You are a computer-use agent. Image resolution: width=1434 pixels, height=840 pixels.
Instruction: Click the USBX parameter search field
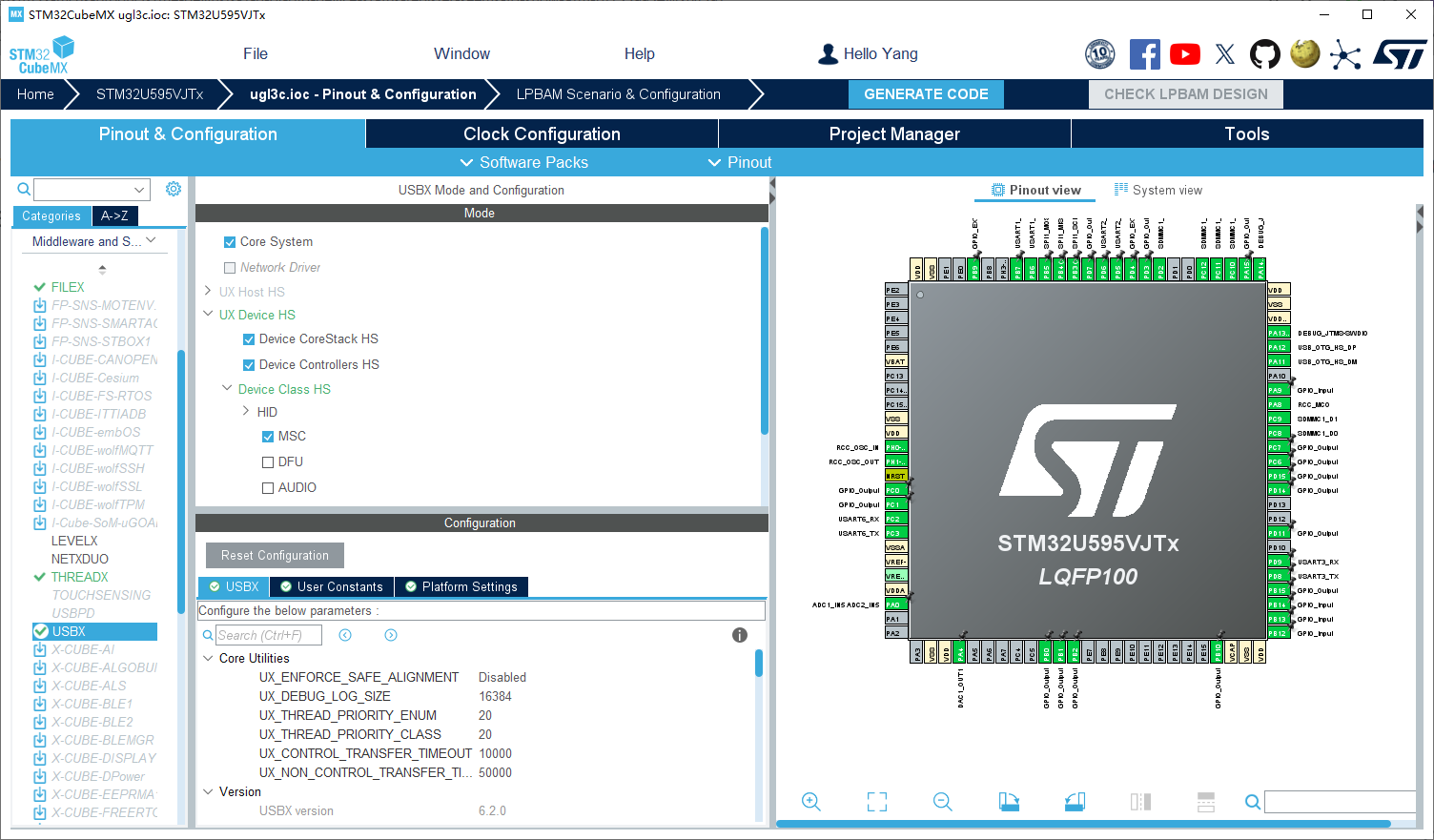[267, 634]
